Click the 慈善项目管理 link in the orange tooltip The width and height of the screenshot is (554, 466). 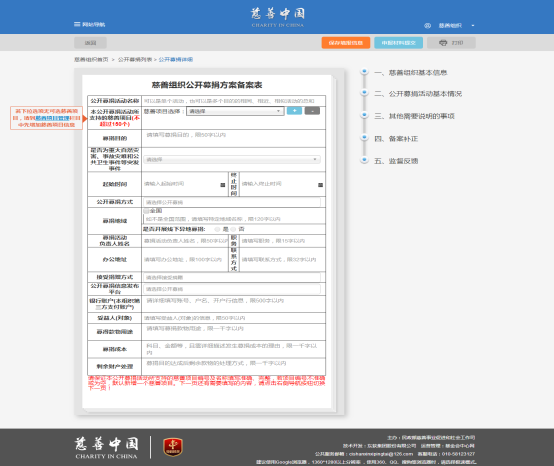52,118
